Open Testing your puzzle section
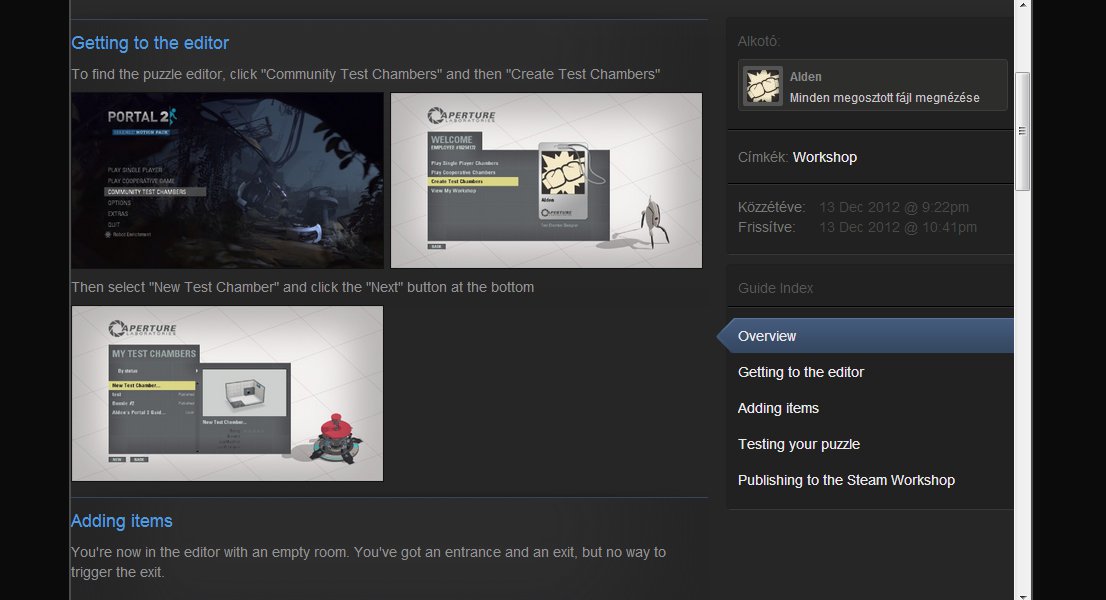Viewport: 1106px width, 600px height. [x=798, y=444]
